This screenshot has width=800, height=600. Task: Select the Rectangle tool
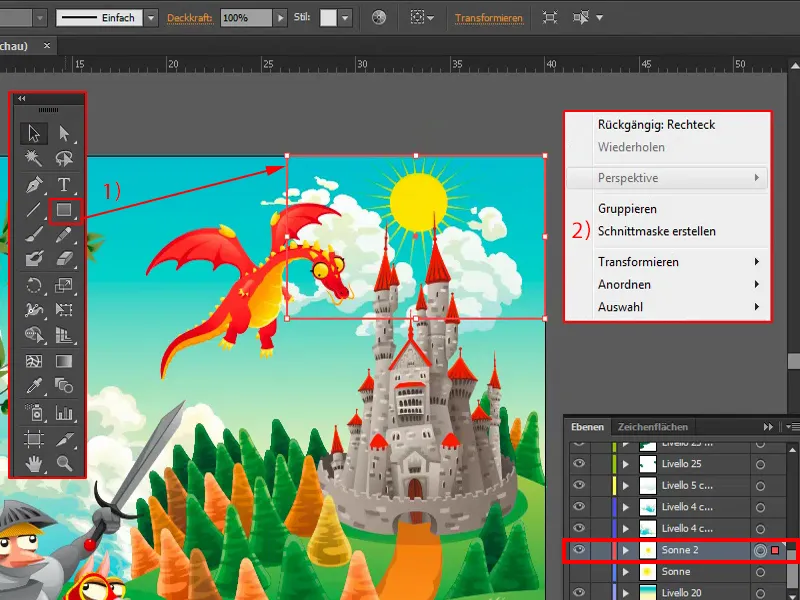[x=64, y=210]
